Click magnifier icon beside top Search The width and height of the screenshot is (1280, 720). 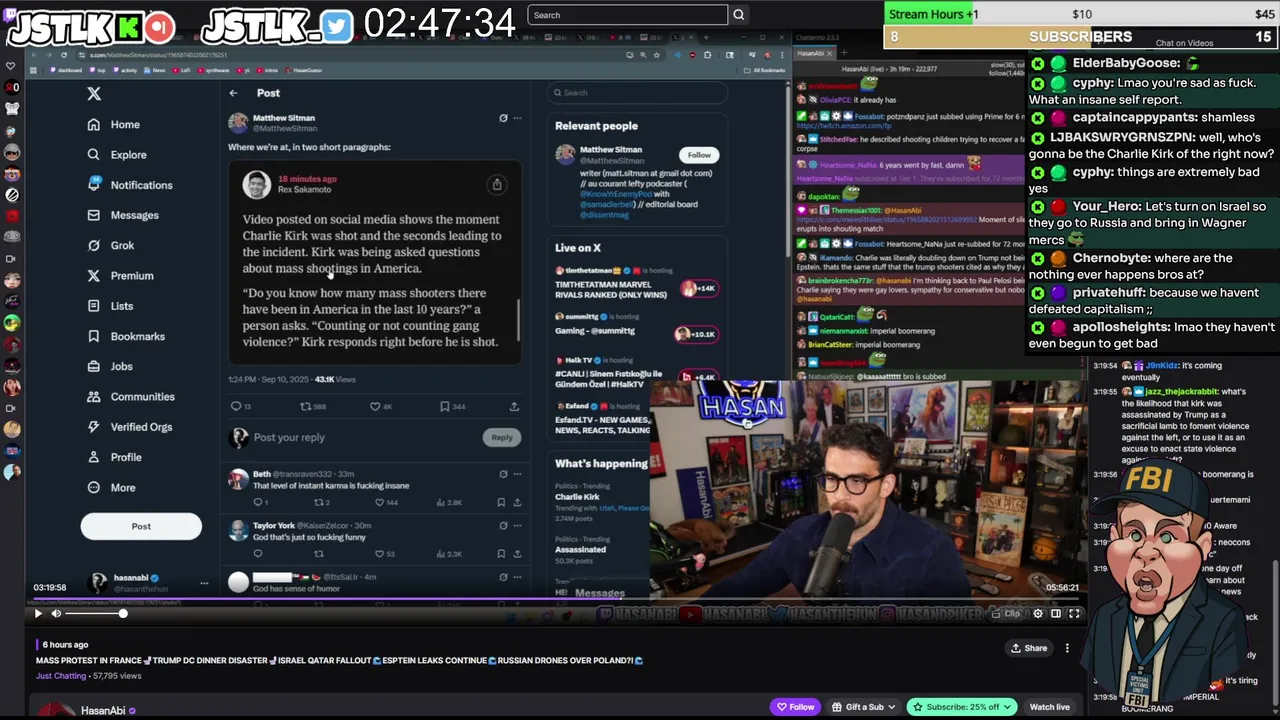tap(738, 15)
